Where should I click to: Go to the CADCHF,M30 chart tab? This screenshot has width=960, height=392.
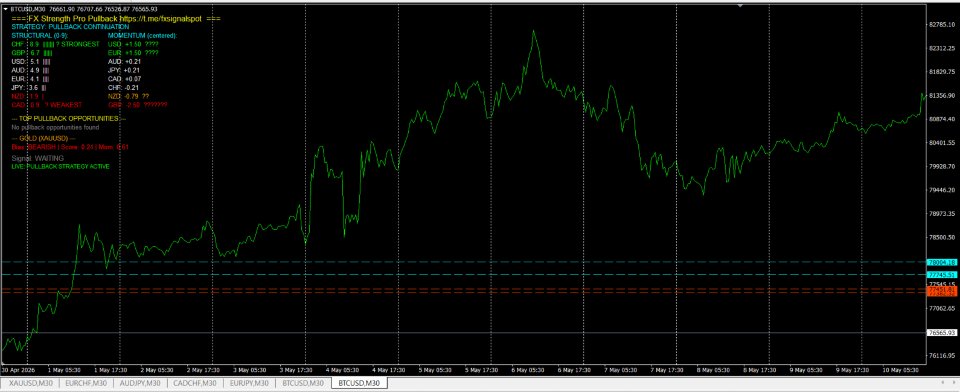pyautogui.click(x=195, y=383)
